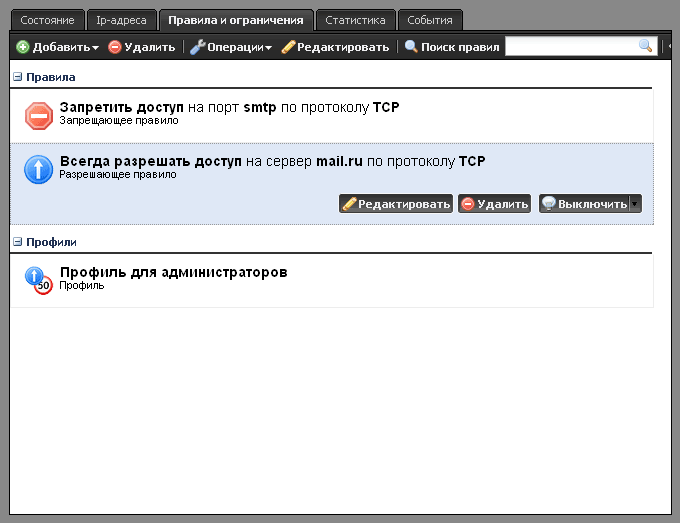This screenshot has width=680, height=523.
Task: Click the magnifier icon beside Поиск правил
Action: tap(411, 46)
